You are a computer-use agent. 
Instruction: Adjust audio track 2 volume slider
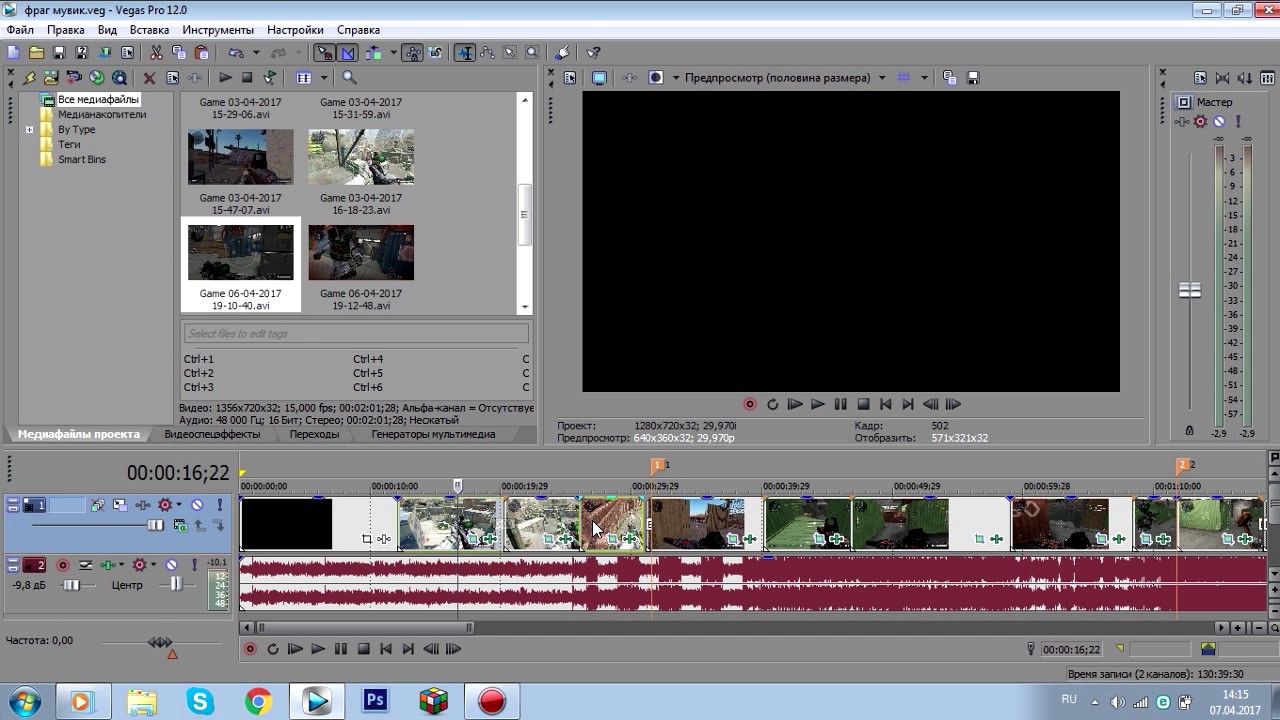[71, 585]
